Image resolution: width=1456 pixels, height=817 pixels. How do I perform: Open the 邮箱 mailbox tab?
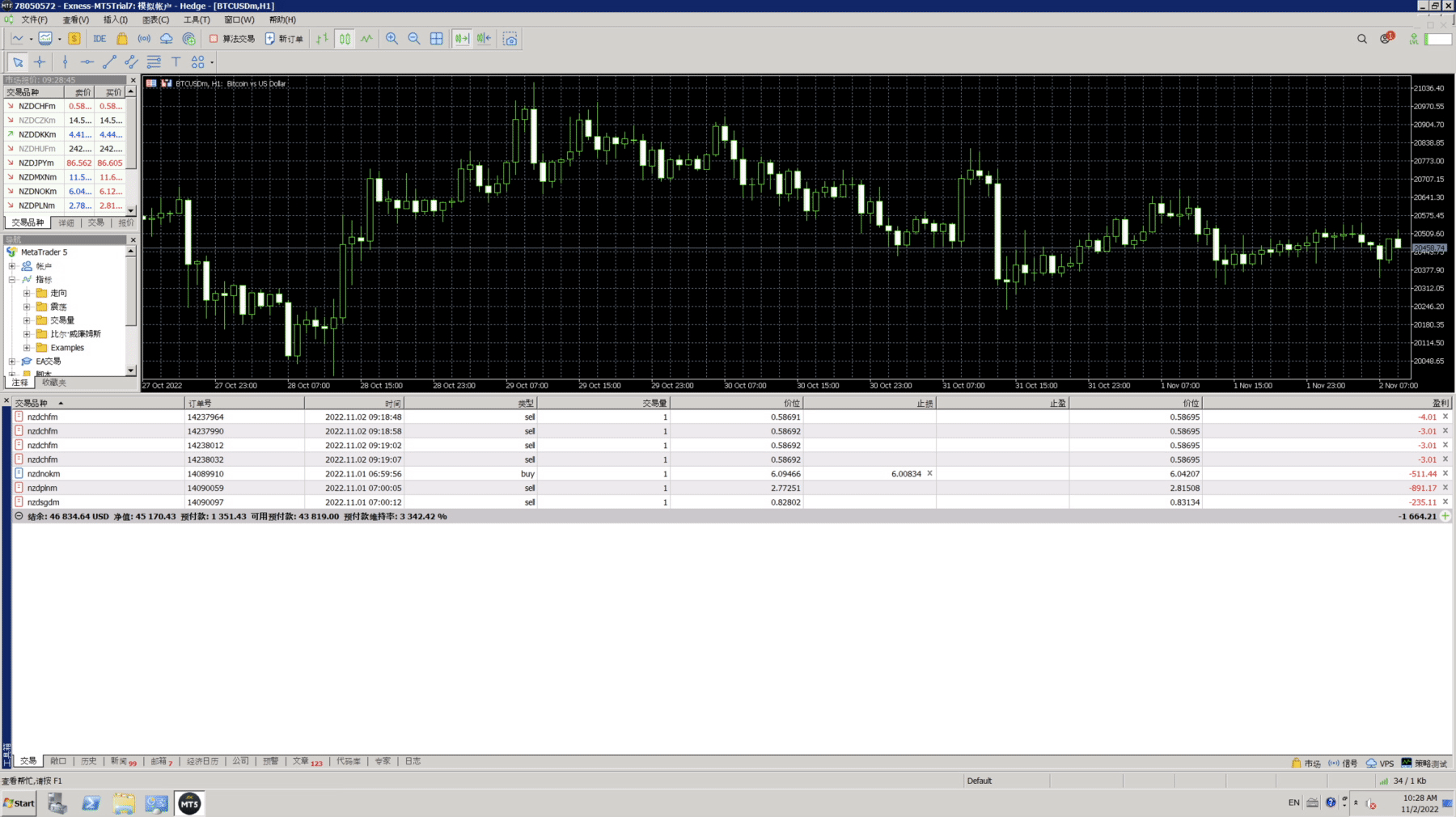point(162,761)
